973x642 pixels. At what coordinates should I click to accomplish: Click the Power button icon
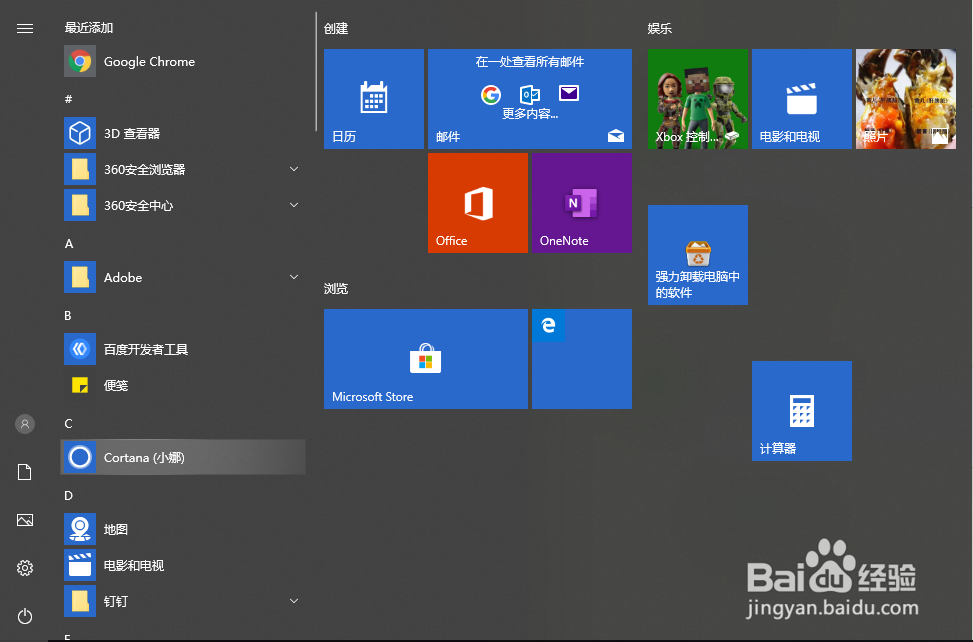pos(25,616)
